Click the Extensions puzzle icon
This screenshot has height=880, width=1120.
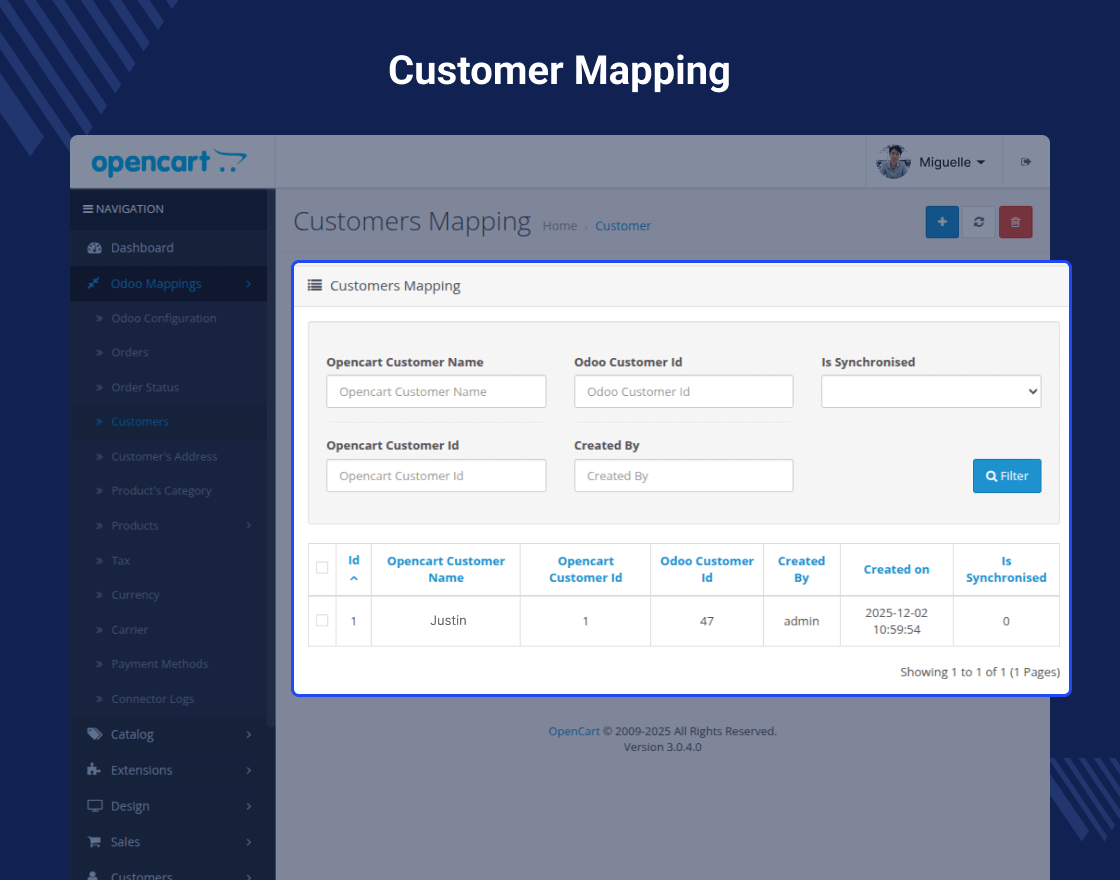tap(94, 769)
